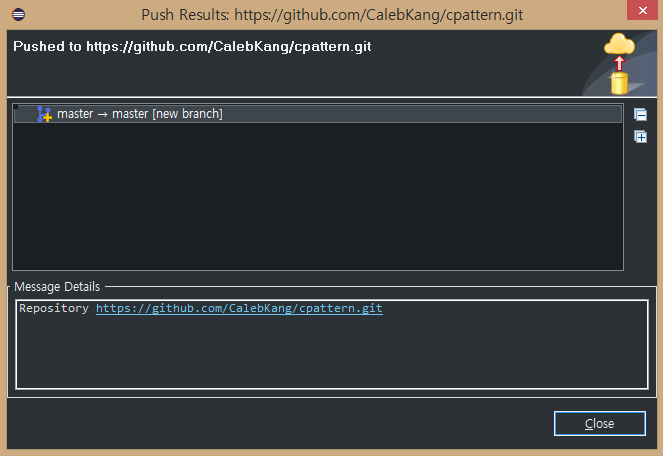Click the Close button
Viewport: 663px width, 456px height.
600,423
